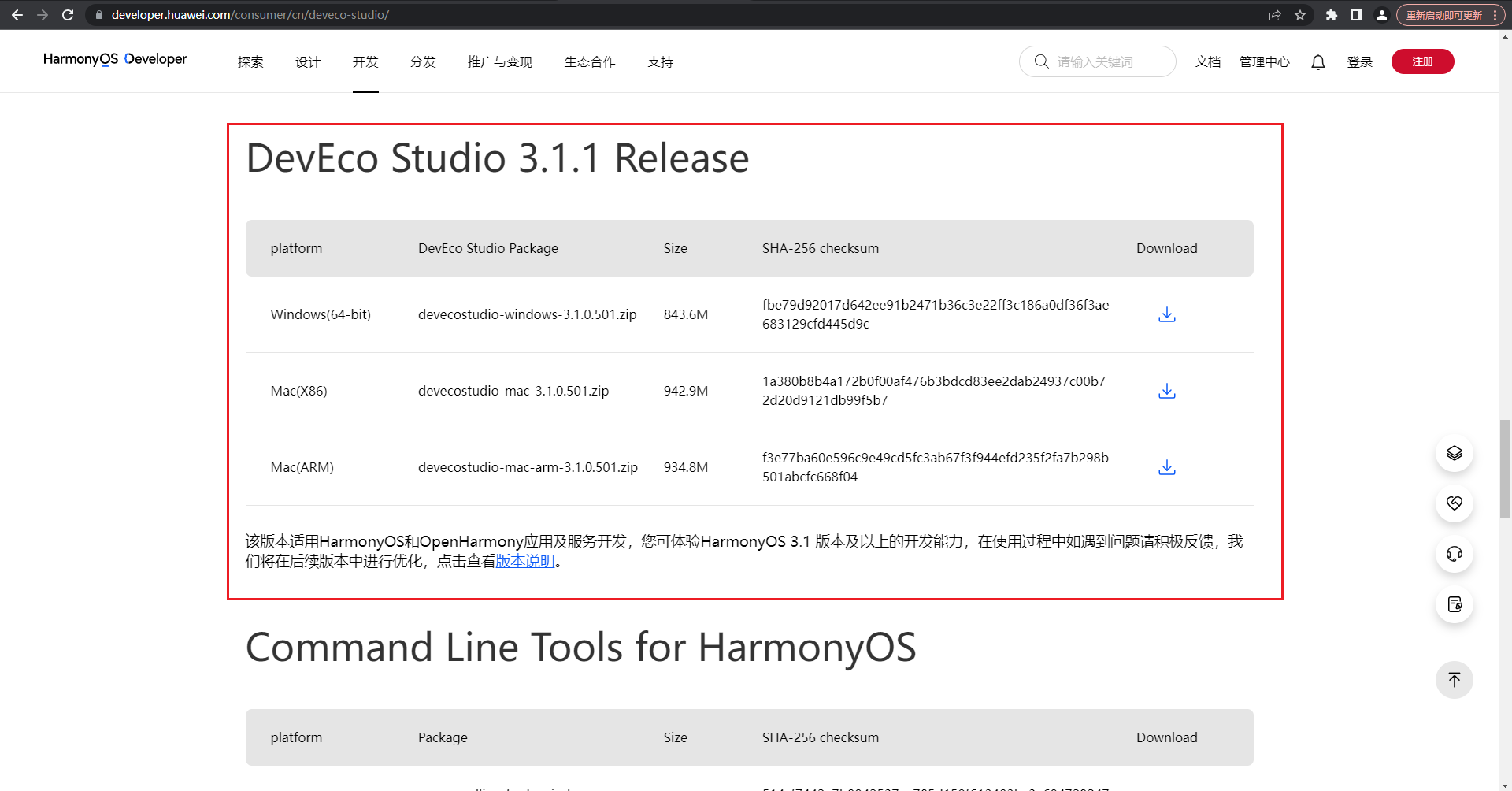Open the 探索 navigation menu
This screenshot has height=791, width=1512.
(x=250, y=62)
